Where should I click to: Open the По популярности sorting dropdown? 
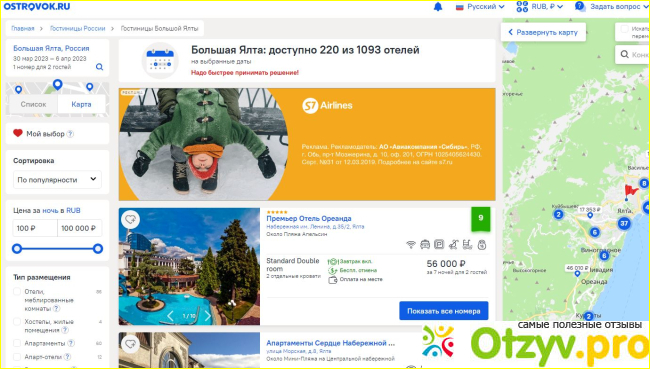57,180
